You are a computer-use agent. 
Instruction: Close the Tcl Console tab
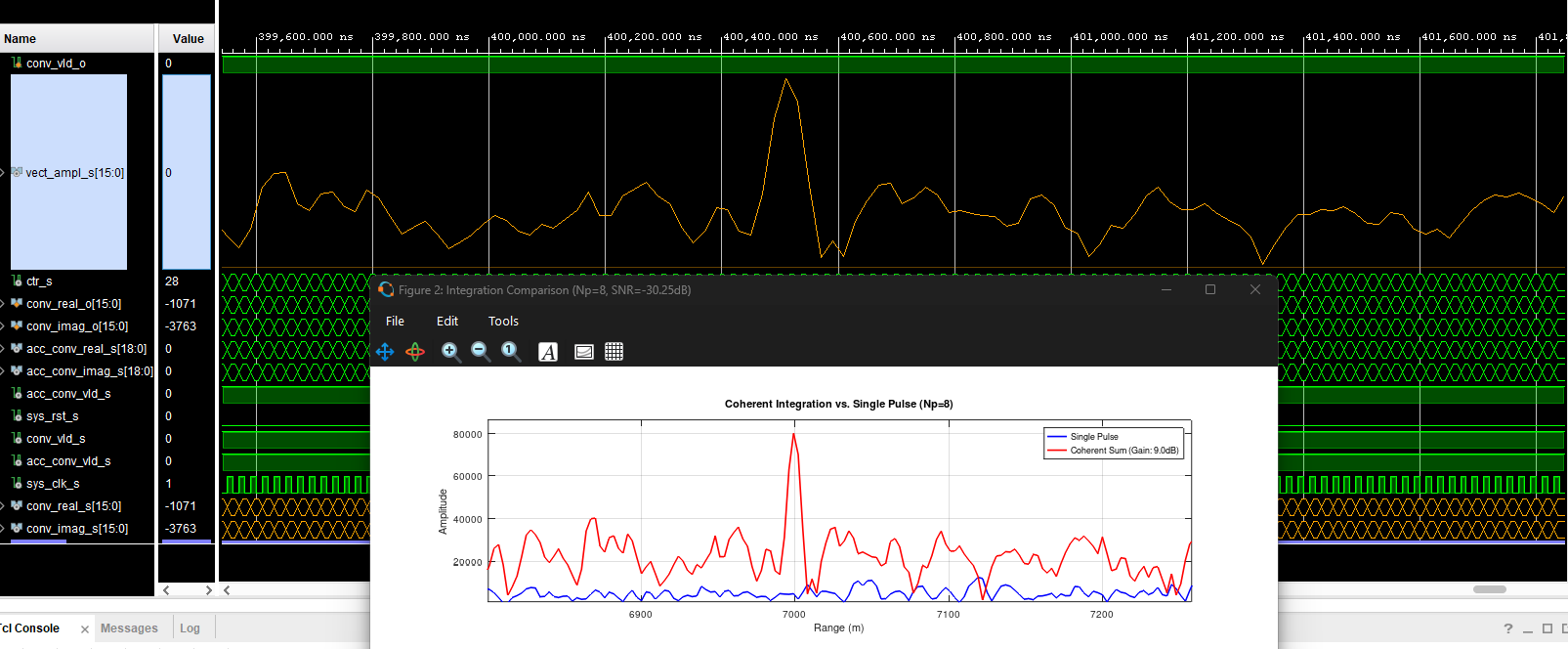(x=85, y=629)
